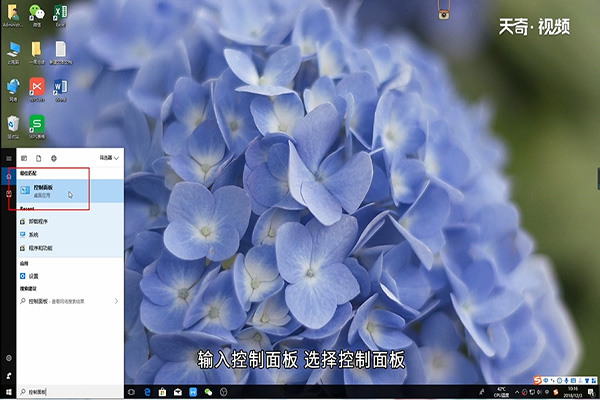Open the Administrator folder on desktop
The height and width of the screenshot is (400, 600).
pos(13,15)
